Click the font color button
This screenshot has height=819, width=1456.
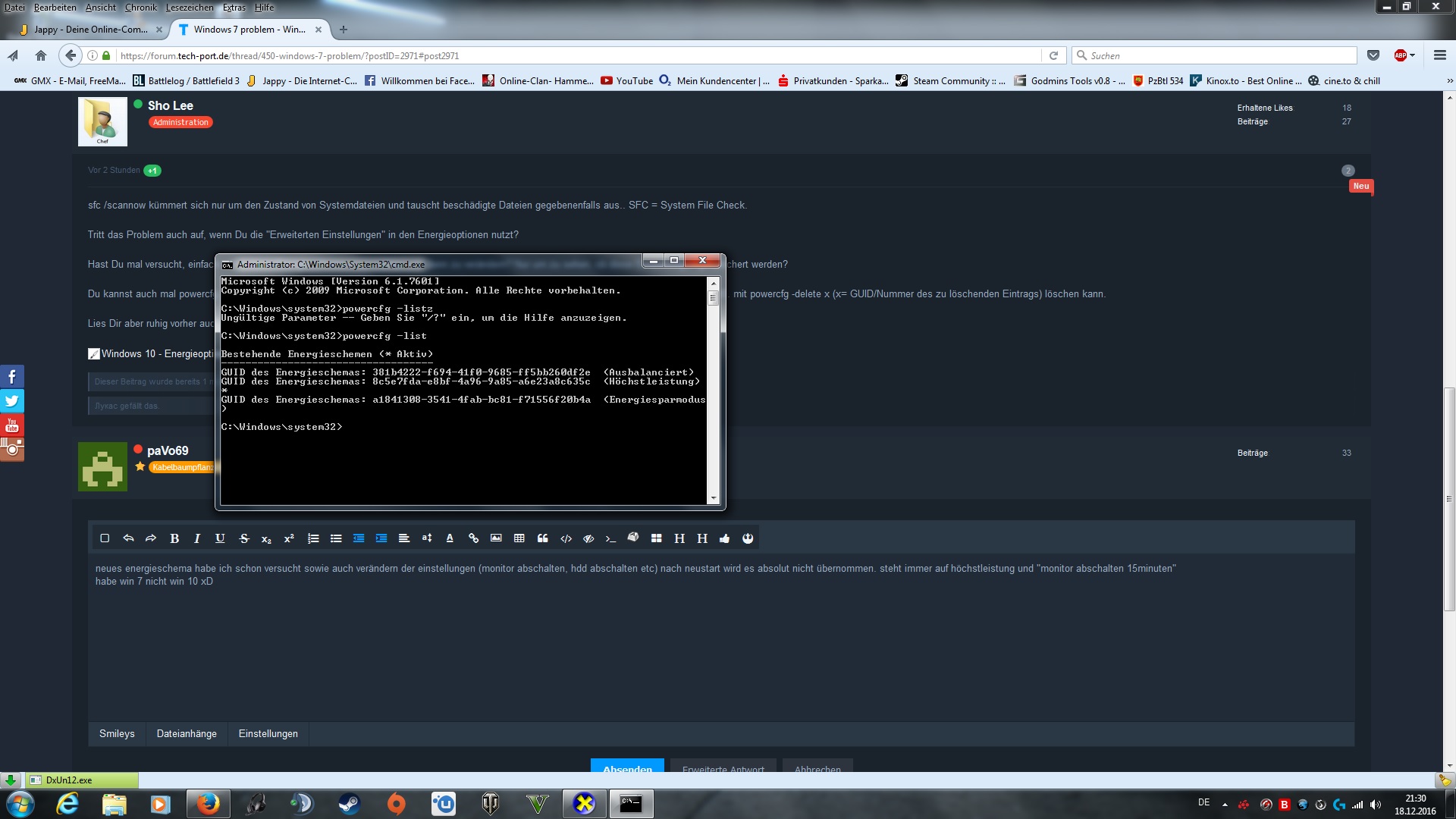click(x=450, y=538)
